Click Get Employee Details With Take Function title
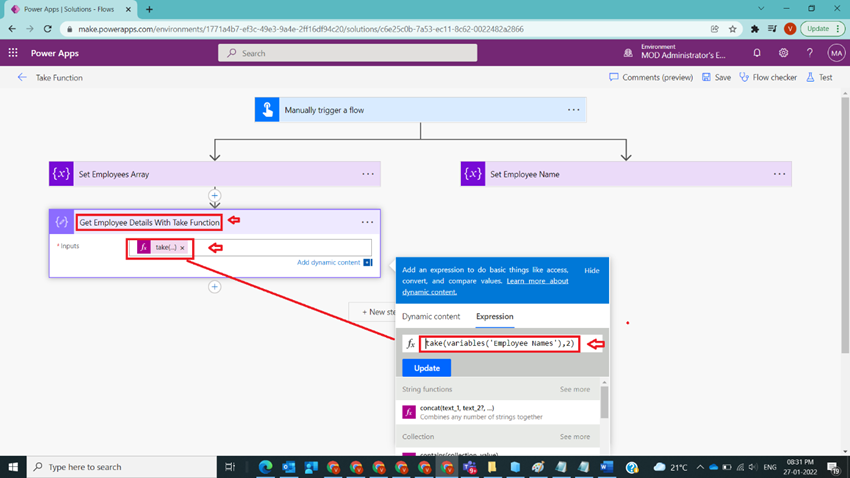The width and height of the screenshot is (850, 478). tap(149, 222)
